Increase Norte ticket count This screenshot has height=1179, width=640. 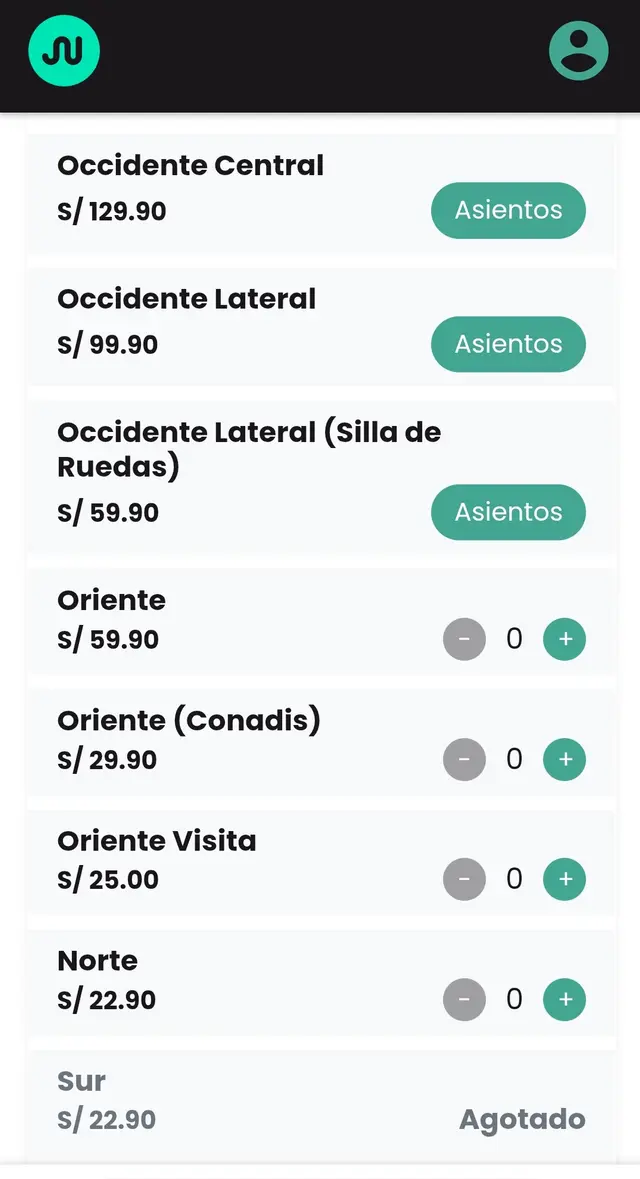564,999
